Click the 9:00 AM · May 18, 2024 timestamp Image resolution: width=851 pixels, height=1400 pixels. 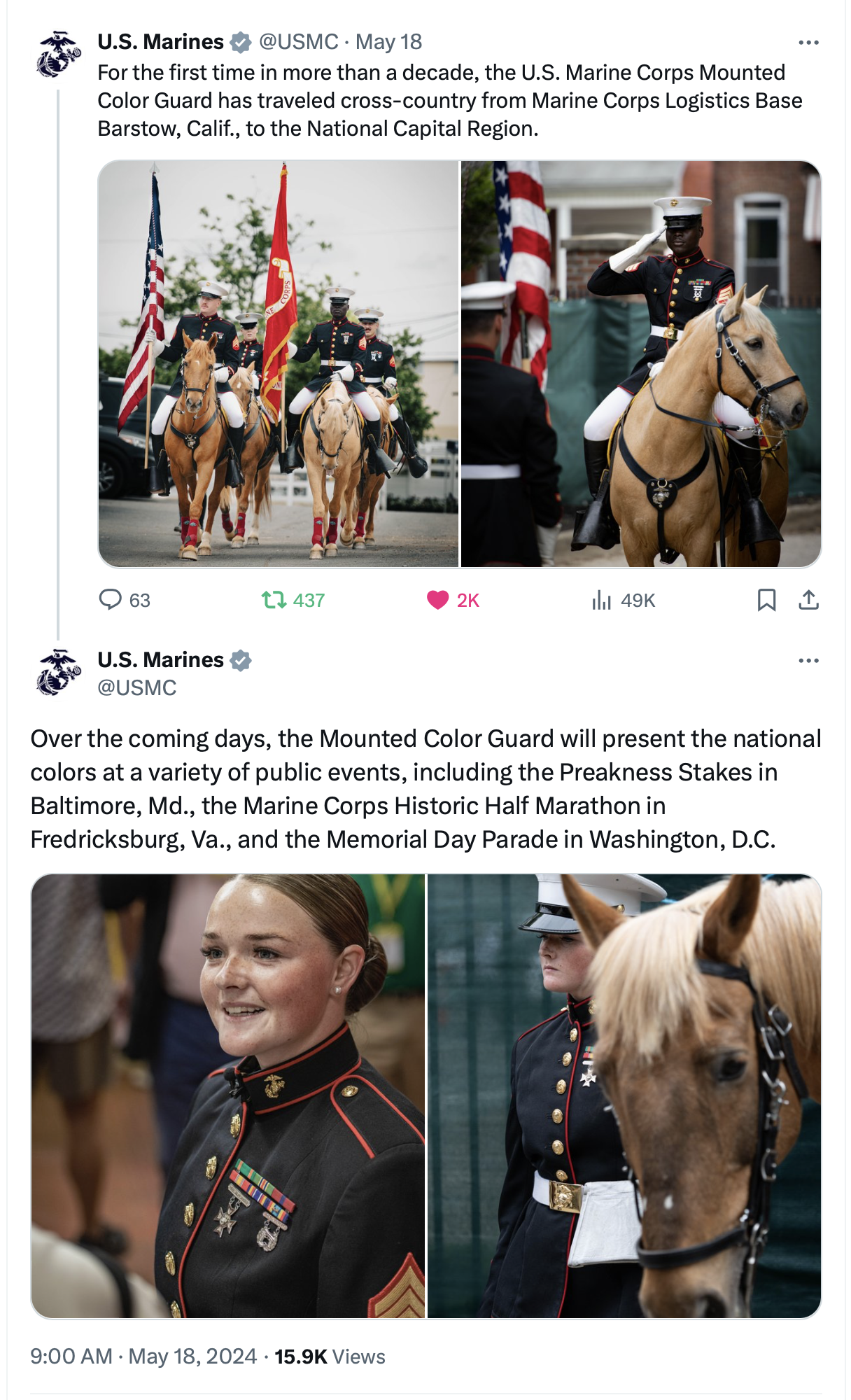143,1357
